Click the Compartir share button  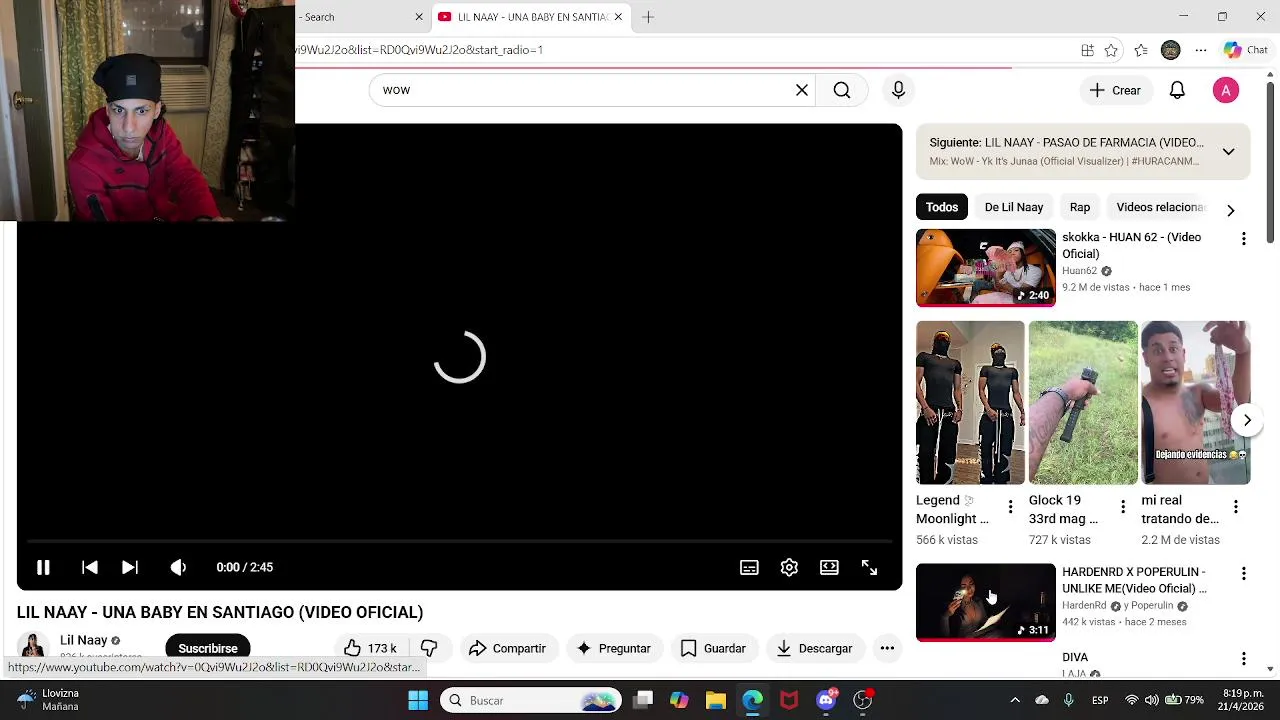tap(507, 648)
